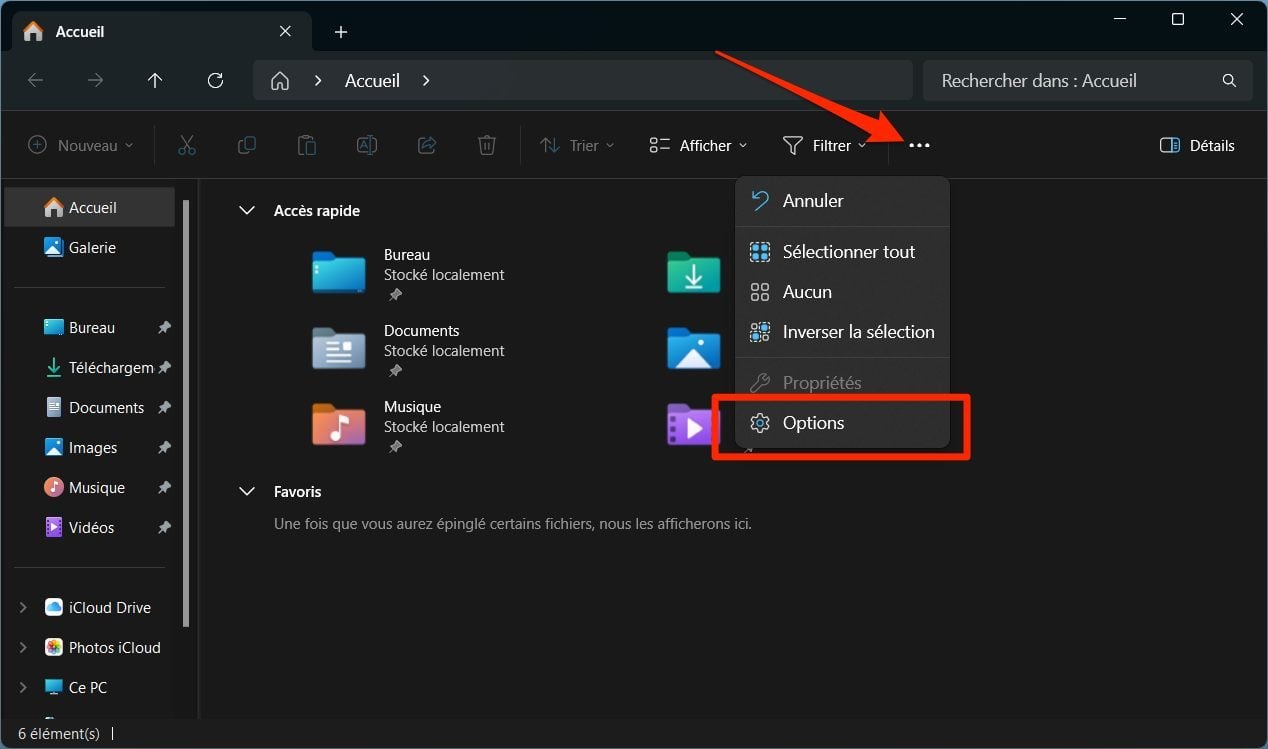Click the home icon in address bar
The image size is (1268, 749).
click(x=281, y=81)
